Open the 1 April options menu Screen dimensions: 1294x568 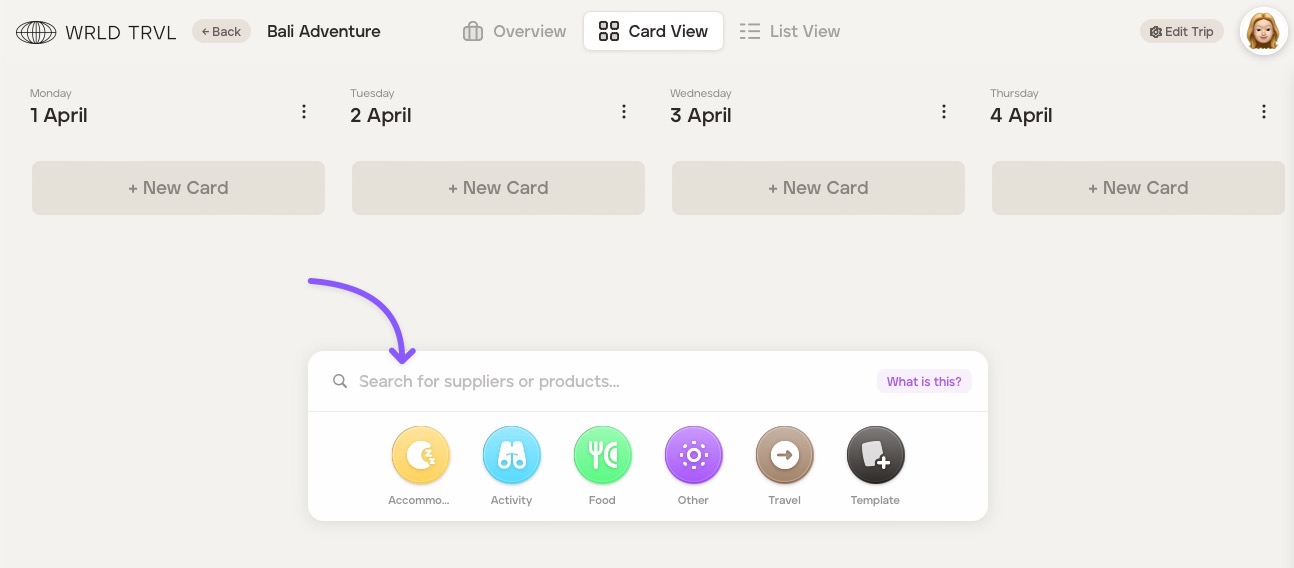click(x=304, y=112)
